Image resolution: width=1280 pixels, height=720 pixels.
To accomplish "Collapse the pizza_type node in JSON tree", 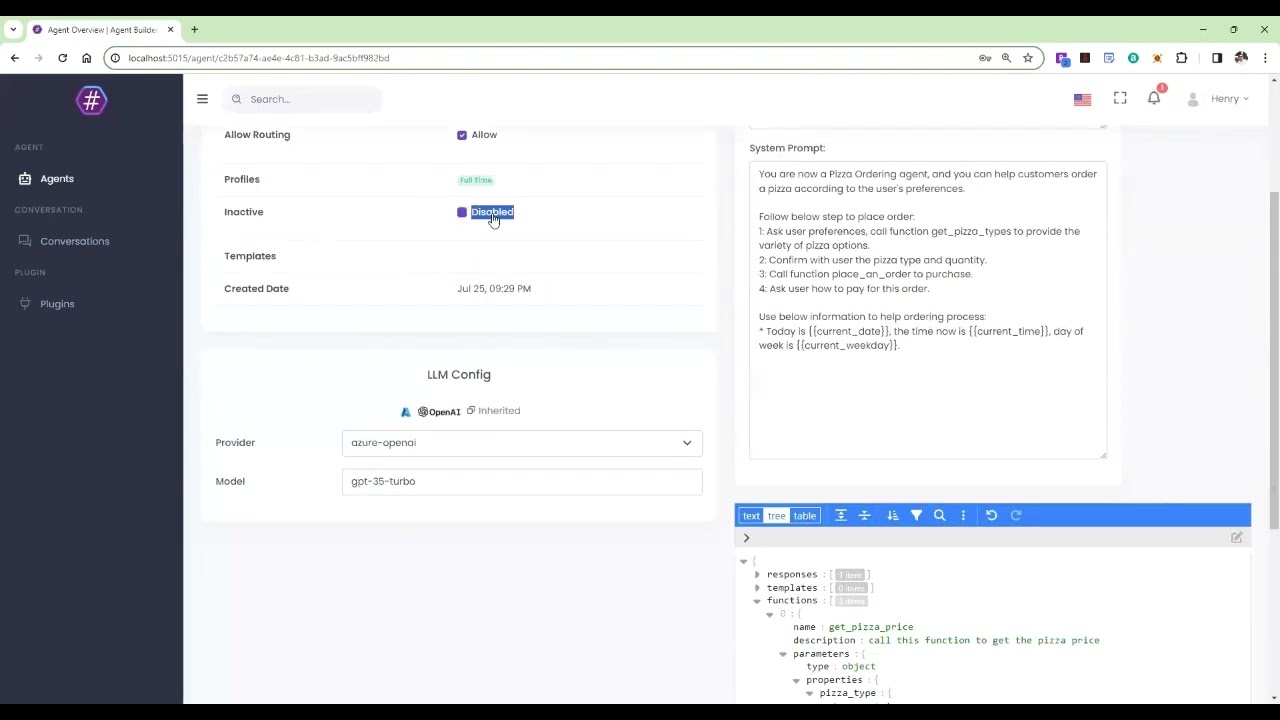I will tap(809, 693).
